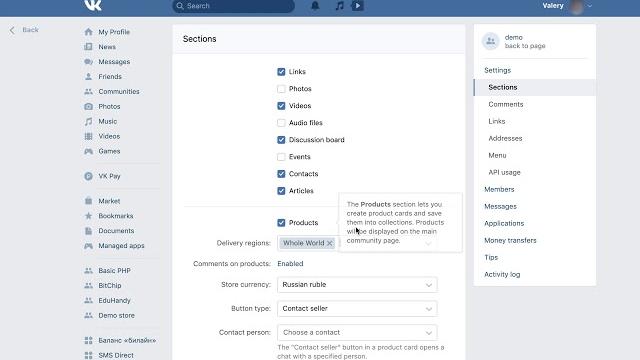Enable the Events checkbox
Image resolution: width=640 pixels, height=360 pixels.
pos(281,157)
